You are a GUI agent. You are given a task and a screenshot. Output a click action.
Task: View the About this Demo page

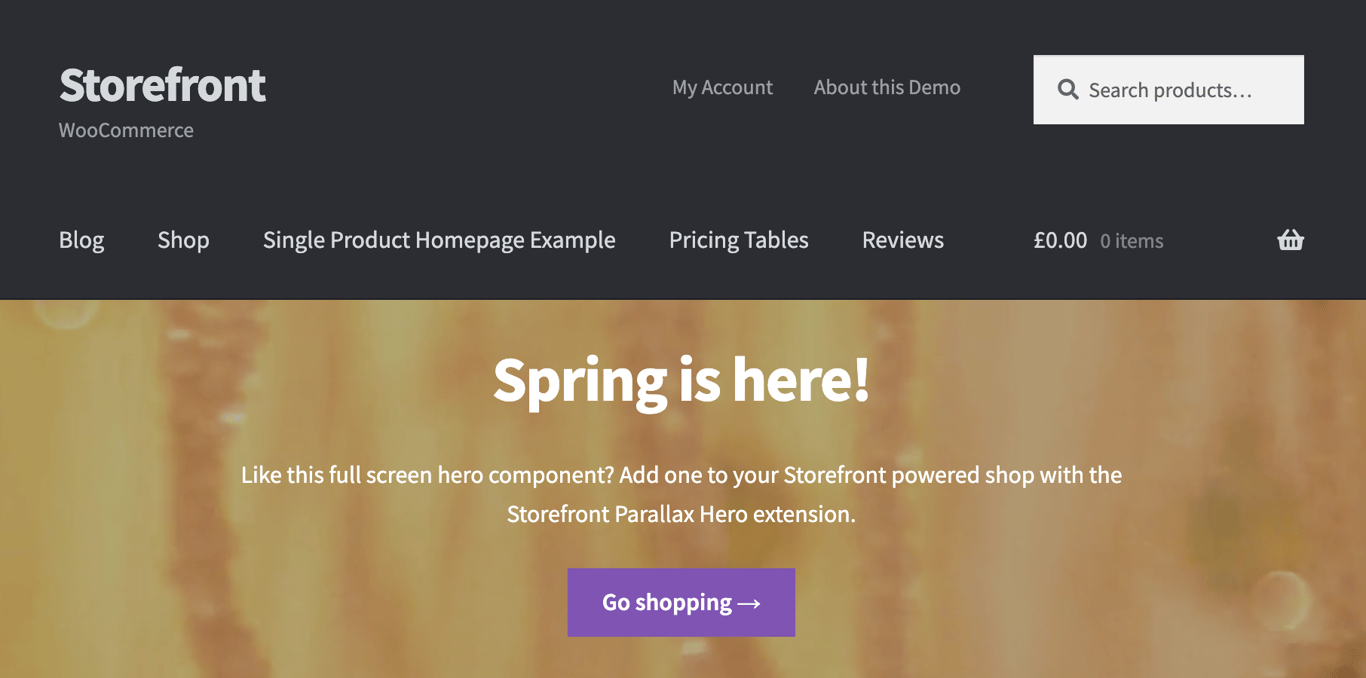[886, 87]
